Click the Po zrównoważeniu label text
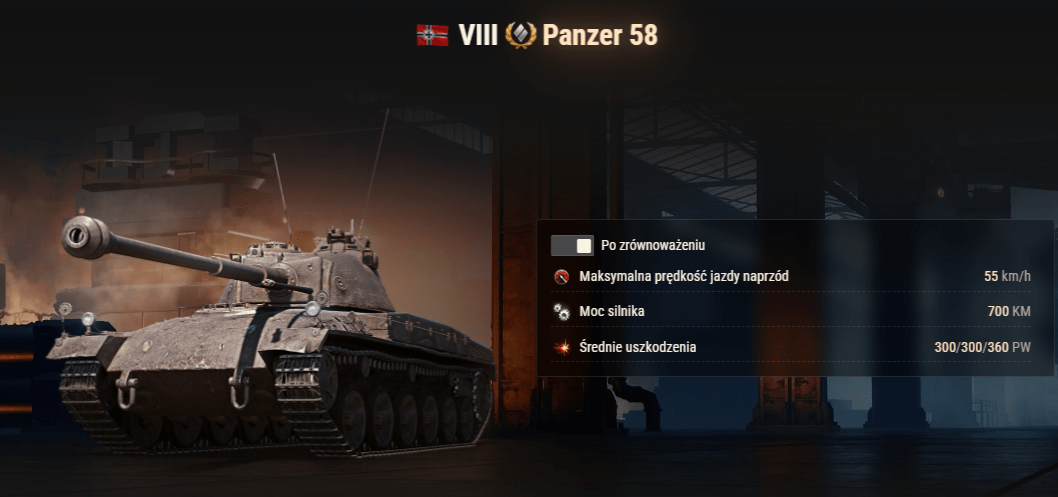This screenshot has height=497, width=1058. 653,245
